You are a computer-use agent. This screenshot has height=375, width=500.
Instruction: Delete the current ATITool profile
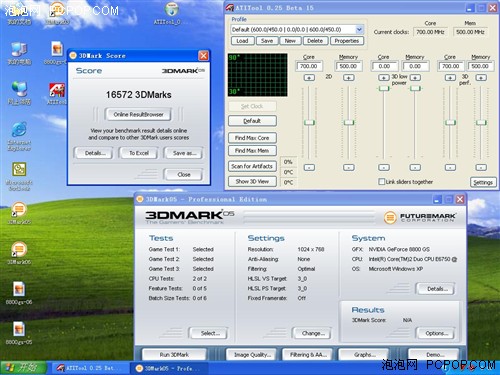click(315, 41)
